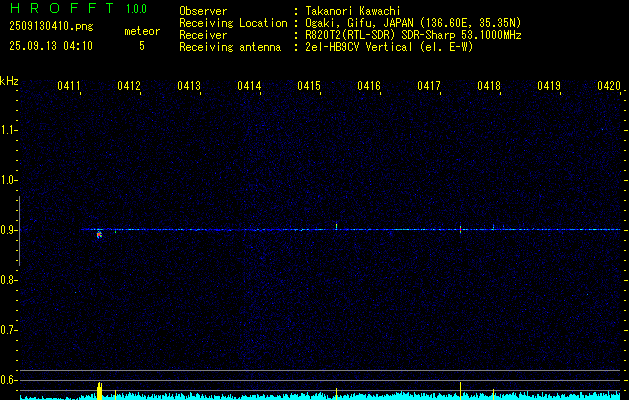This screenshot has height=400, width=629.
Task: Click the 0416 time tick label
Action: [369, 86]
